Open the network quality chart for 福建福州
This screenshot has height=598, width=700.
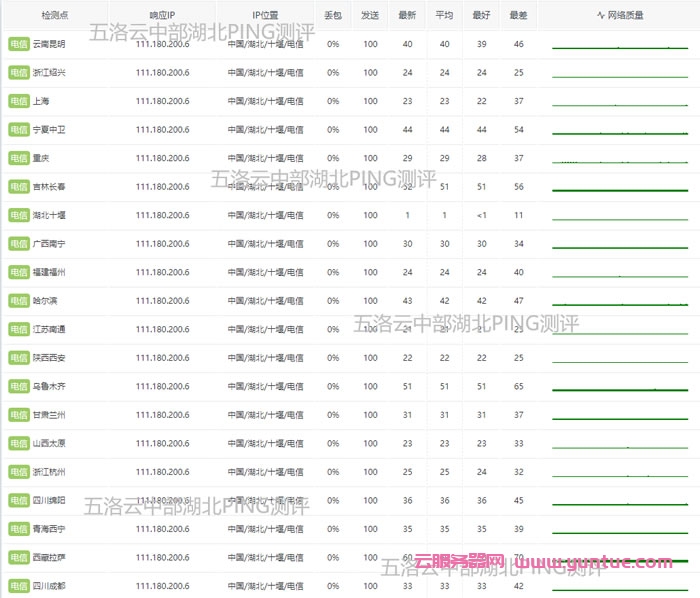coord(620,273)
